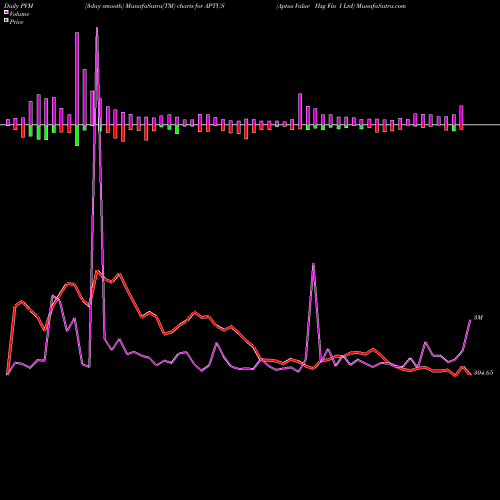Screen dimensions: 500x500
Task: Select the Price legend label
Action: point(16,22)
